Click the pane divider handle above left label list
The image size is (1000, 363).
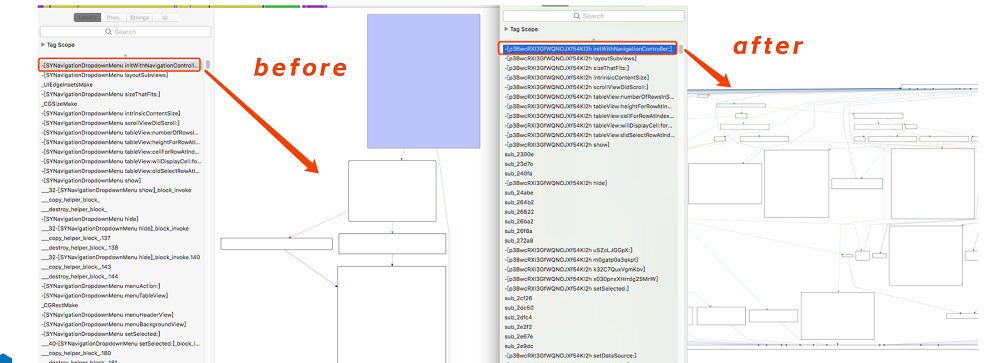125,56
